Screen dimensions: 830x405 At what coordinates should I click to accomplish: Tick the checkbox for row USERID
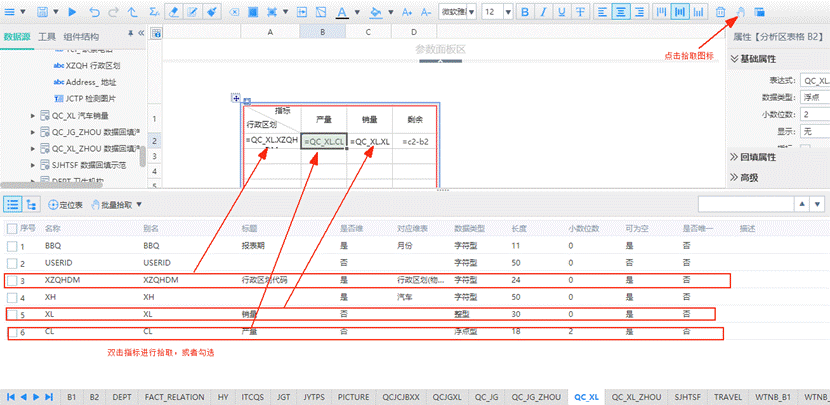point(12,263)
